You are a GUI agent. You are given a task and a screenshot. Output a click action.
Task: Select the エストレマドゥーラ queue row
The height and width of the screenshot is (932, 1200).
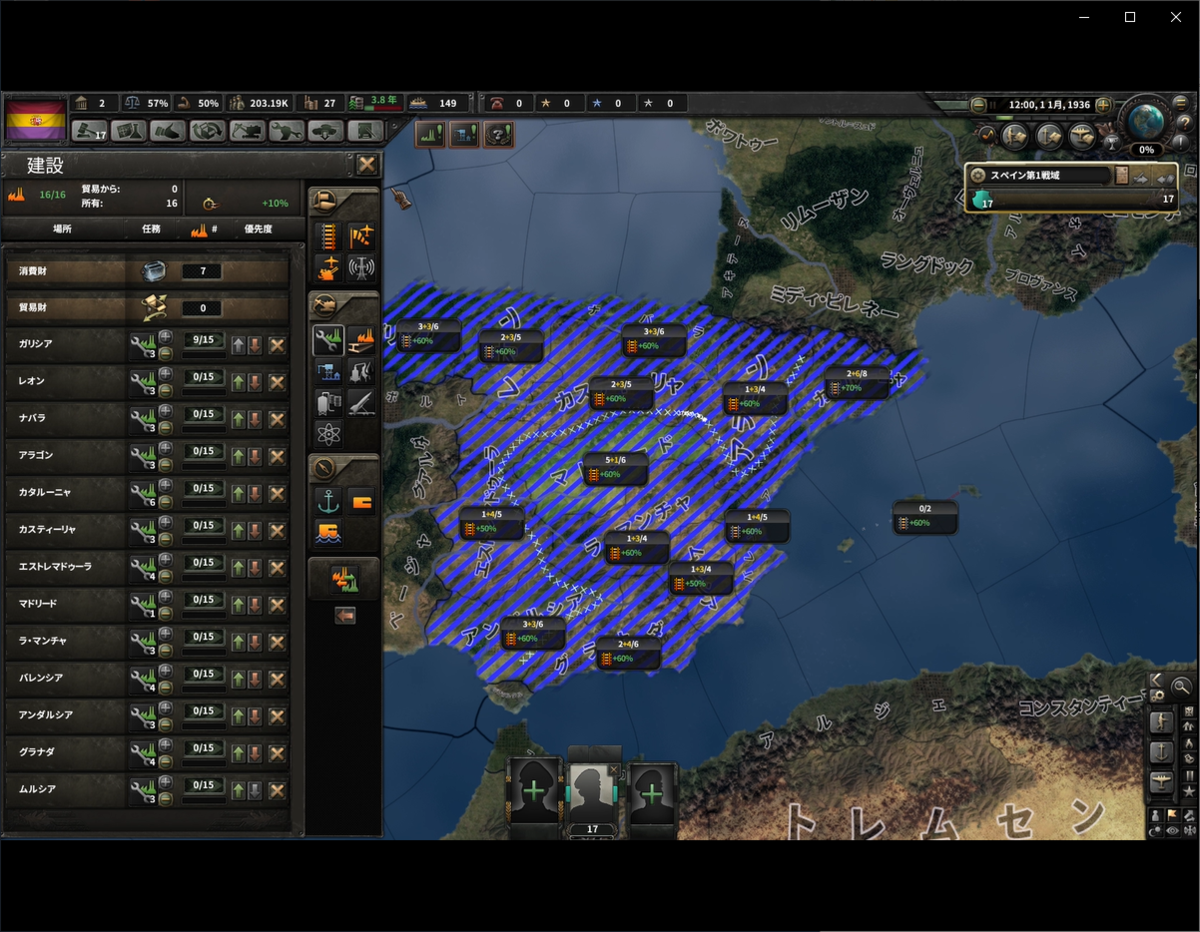pos(147,567)
